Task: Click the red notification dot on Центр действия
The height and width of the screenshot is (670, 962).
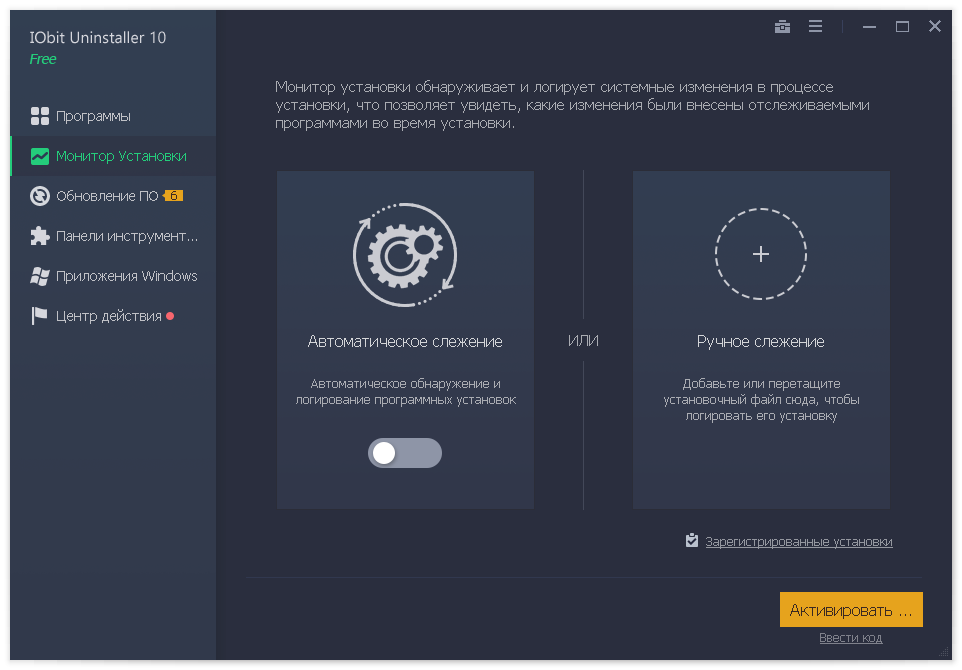Action: (170, 316)
